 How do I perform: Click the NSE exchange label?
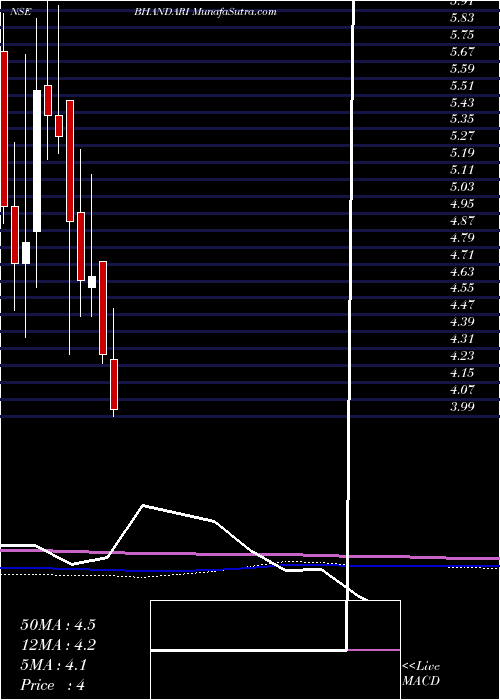click(x=22, y=12)
